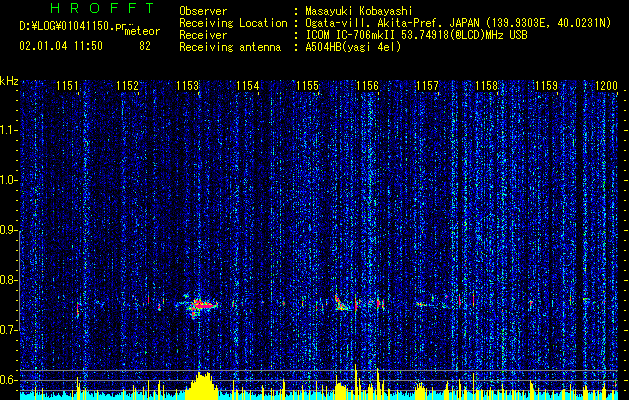This screenshot has height=400, width=629.
Task: Click the 1159 time marker
Action: pyautogui.click(x=547, y=85)
